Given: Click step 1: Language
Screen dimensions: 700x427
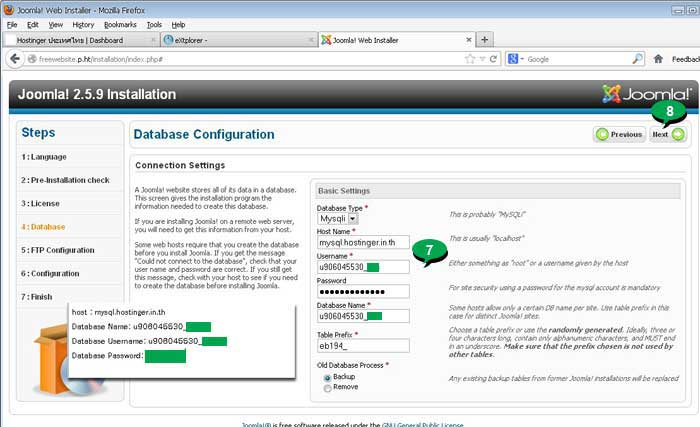Looking at the screenshot, I should click(44, 157).
